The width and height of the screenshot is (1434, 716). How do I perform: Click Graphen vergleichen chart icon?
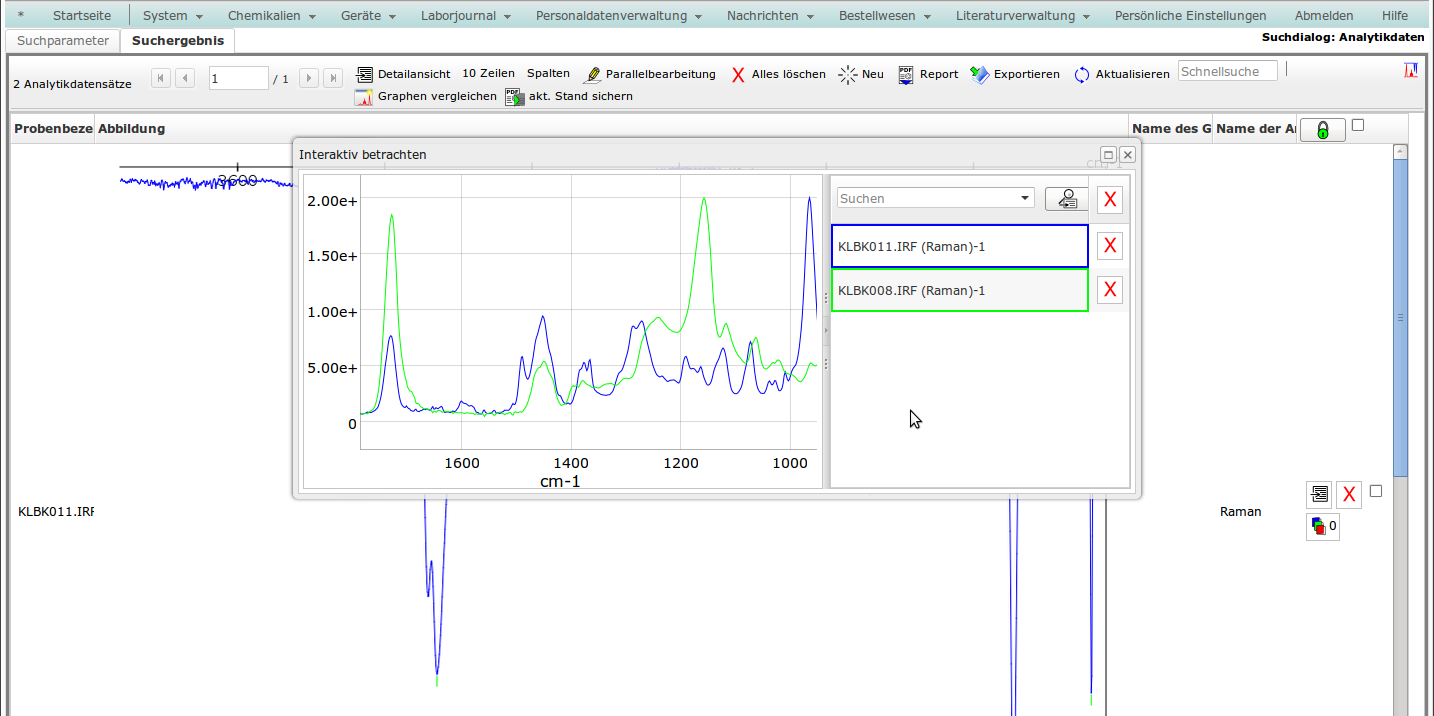point(363,97)
